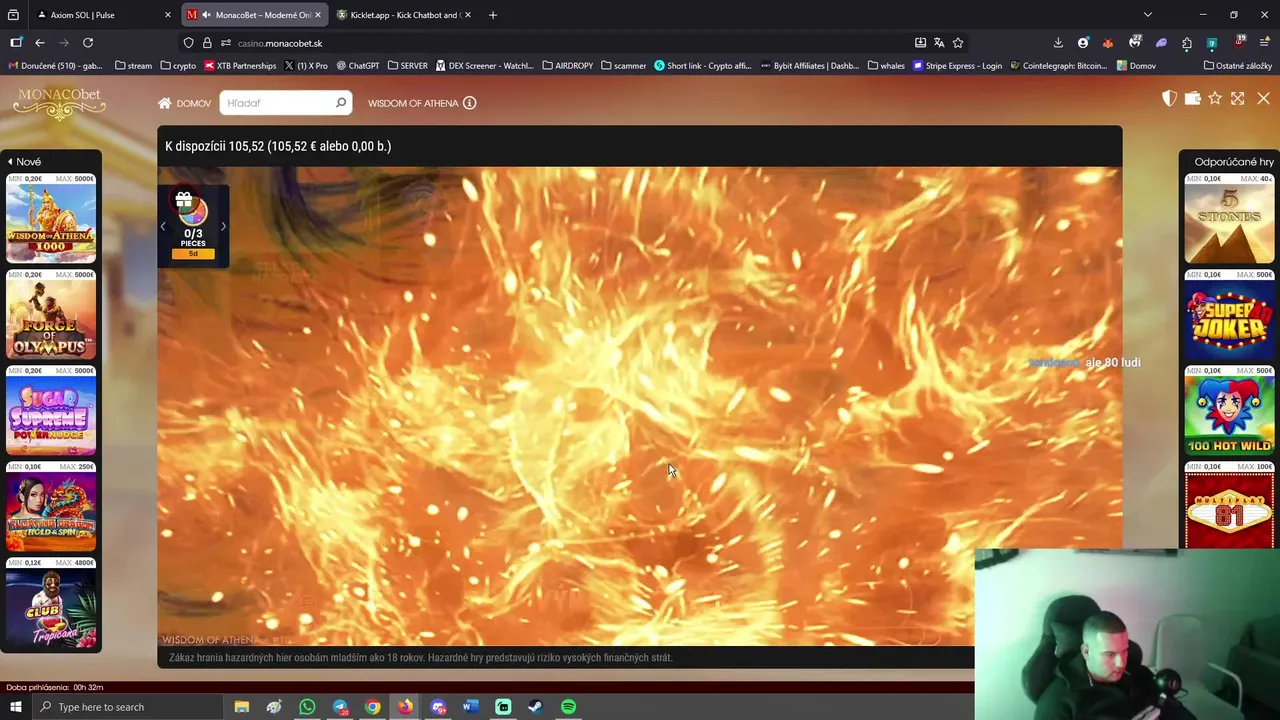Open the crypto bookmarks folder
The image size is (1280, 720).
178,66
